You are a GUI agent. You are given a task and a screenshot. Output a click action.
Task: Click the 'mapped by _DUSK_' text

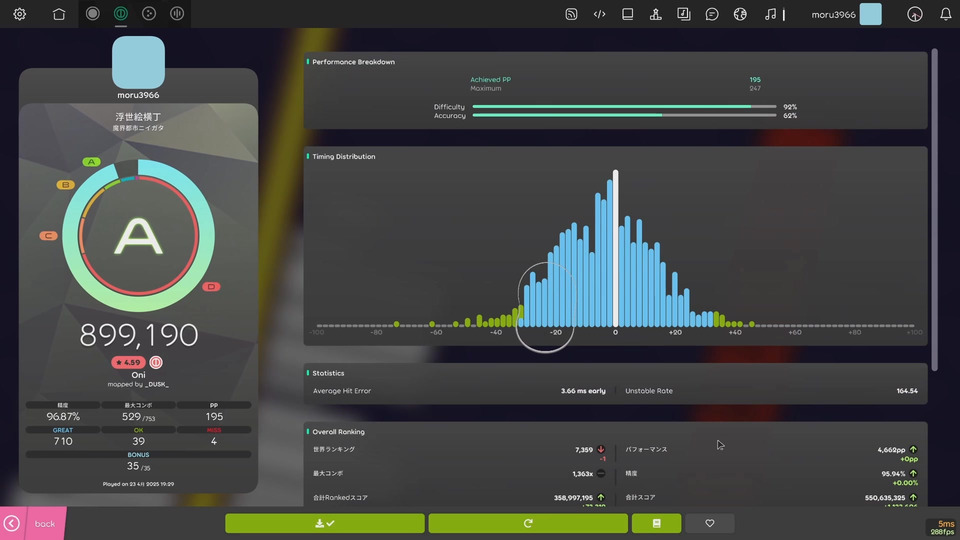(x=138, y=384)
